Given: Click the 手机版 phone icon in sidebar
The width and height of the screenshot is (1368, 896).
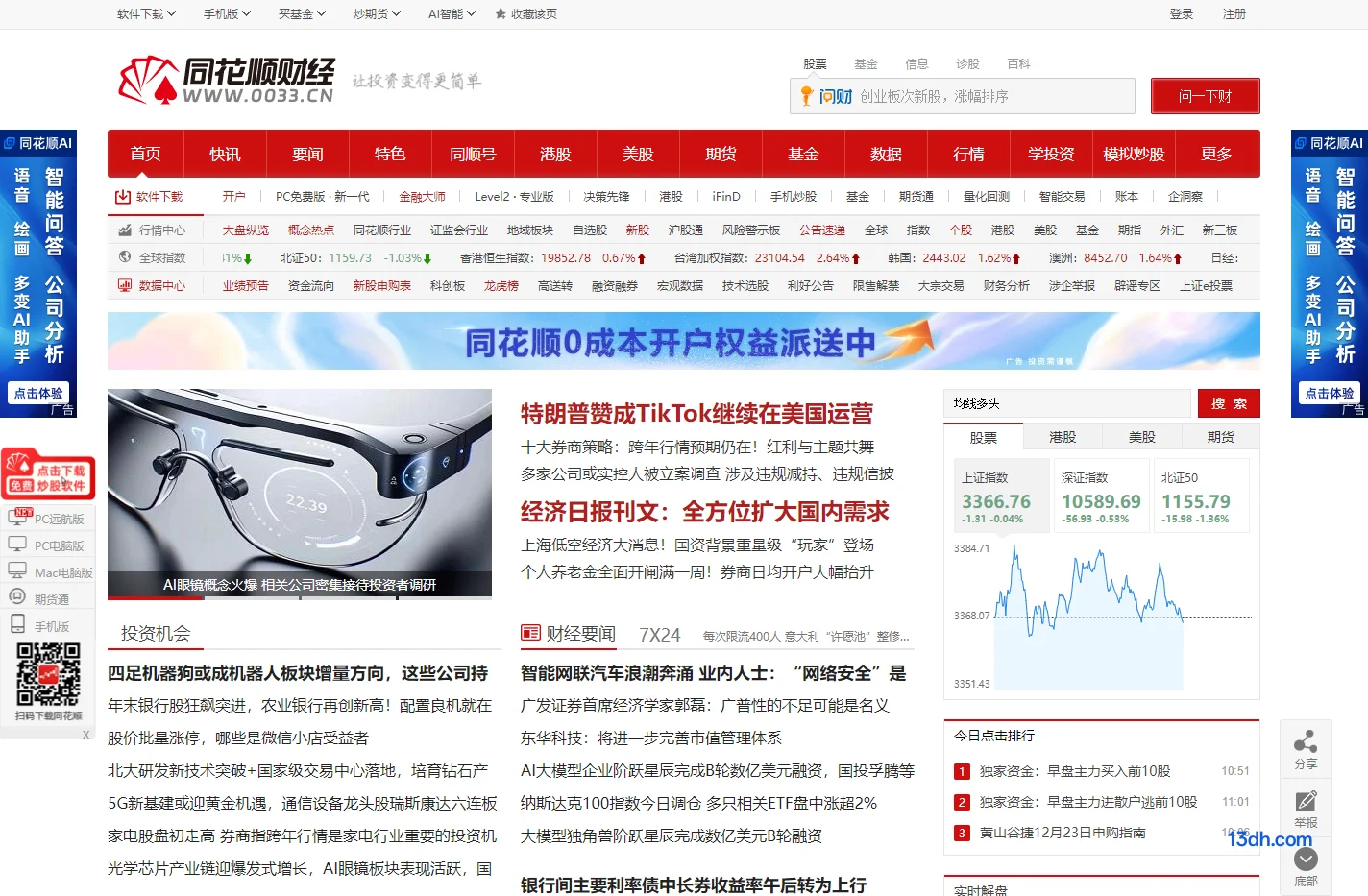Looking at the screenshot, I should (17, 624).
